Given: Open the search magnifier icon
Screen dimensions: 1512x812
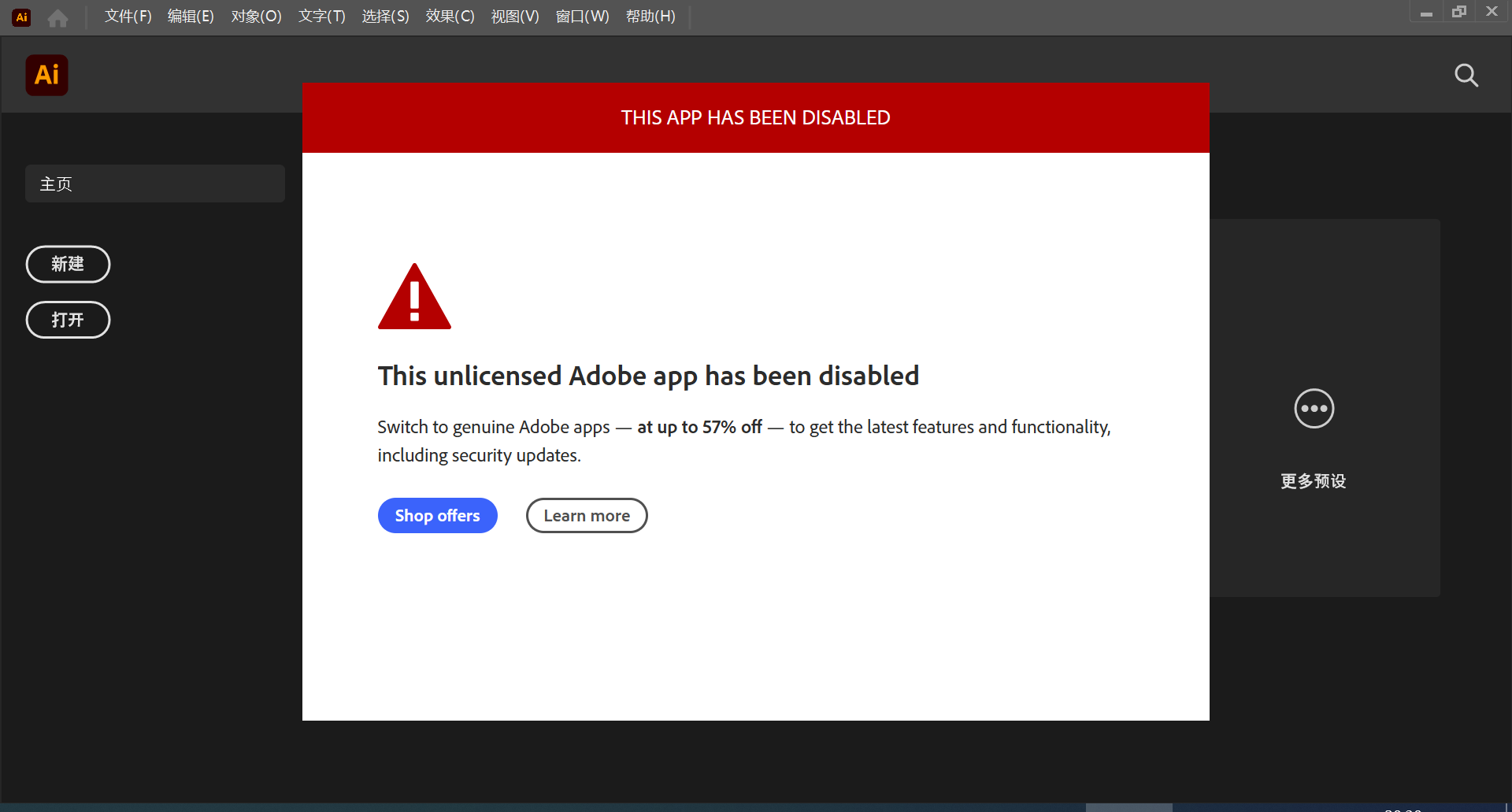Looking at the screenshot, I should coord(1466,76).
